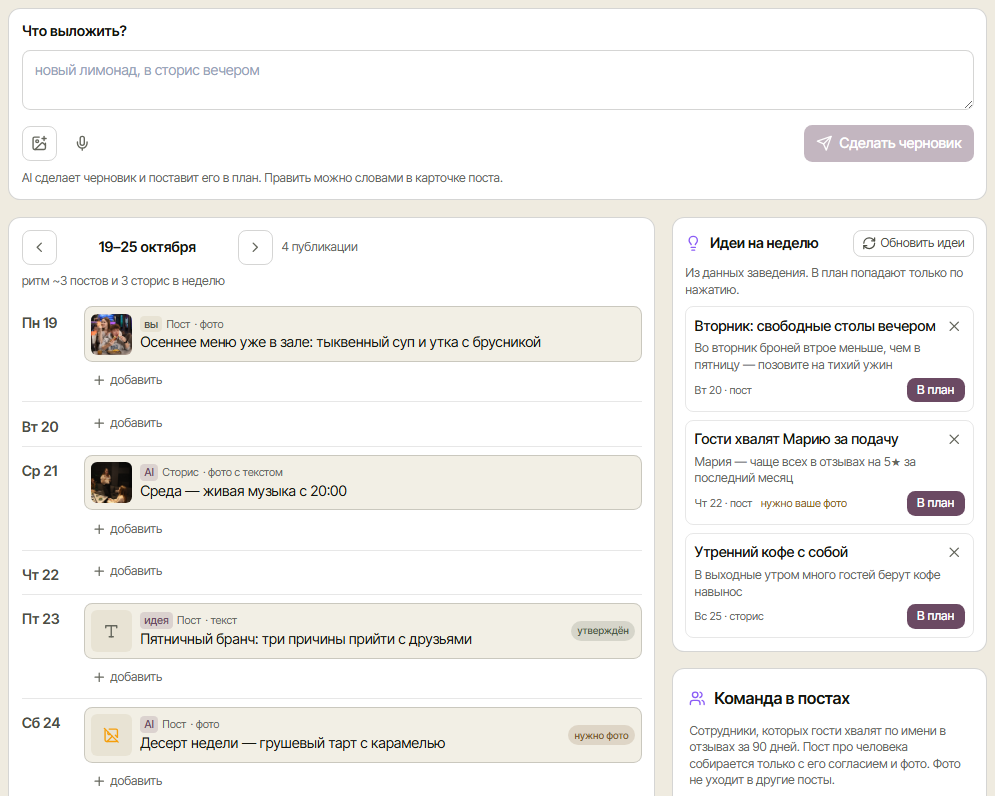Add a publication on Monday 19
This screenshot has height=796, width=995.
[128, 380]
